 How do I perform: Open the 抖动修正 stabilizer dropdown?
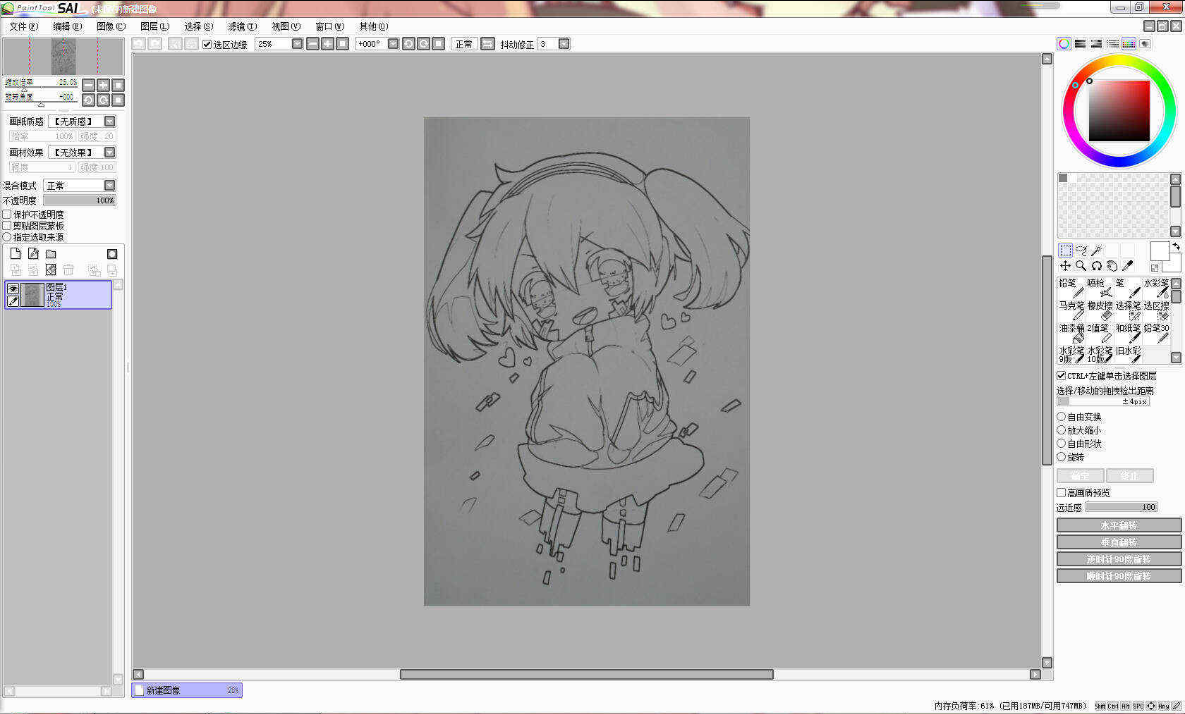pos(564,44)
